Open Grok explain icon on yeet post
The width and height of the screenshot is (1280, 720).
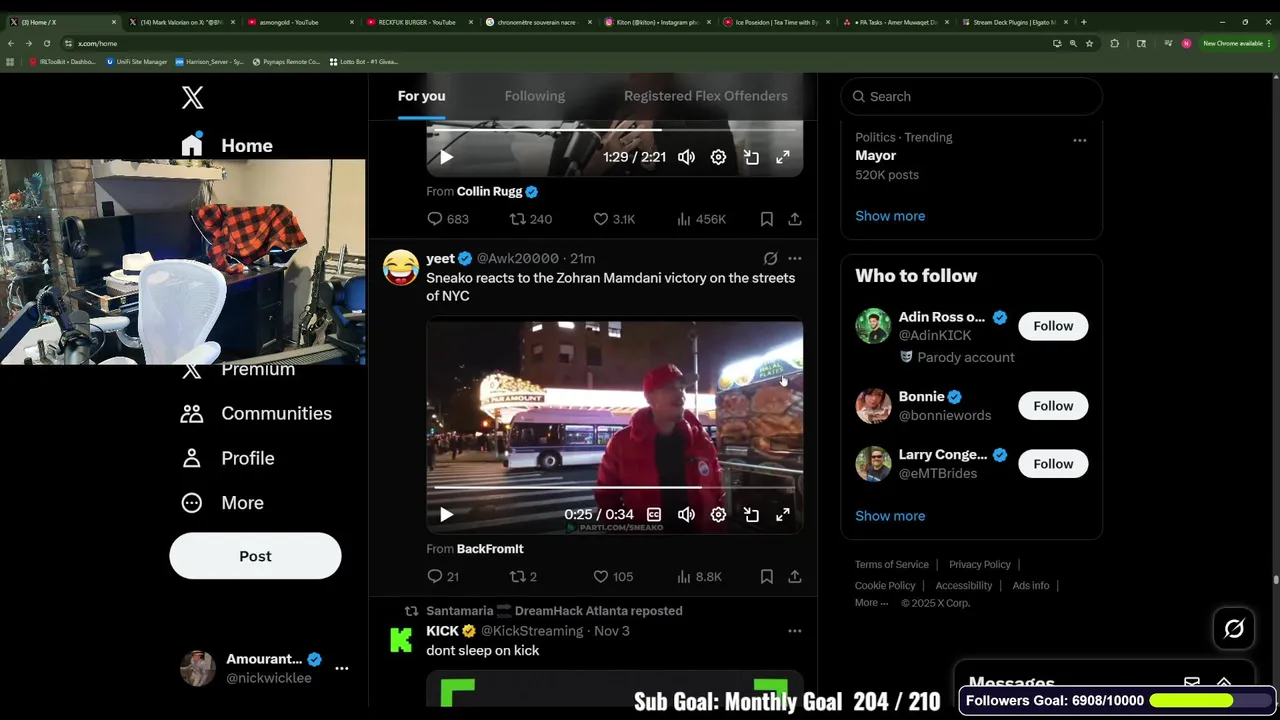pos(770,259)
